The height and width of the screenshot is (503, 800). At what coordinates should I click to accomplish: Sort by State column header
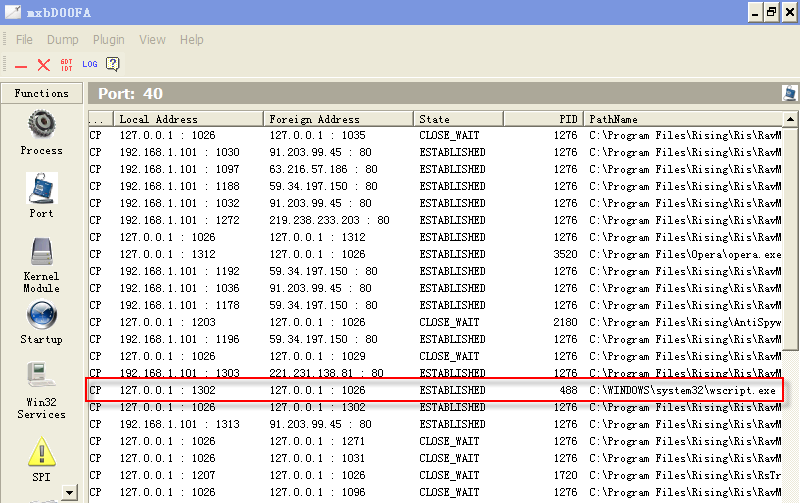click(x=458, y=119)
